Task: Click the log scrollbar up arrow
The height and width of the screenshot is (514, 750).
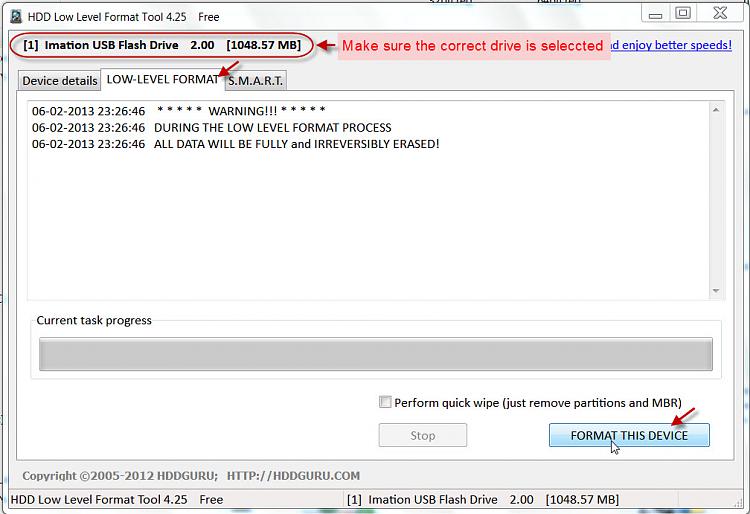Action: click(x=716, y=110)
